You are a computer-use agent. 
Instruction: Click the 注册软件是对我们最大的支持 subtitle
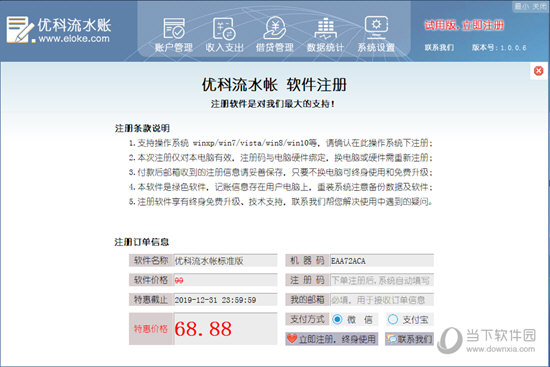273,104
